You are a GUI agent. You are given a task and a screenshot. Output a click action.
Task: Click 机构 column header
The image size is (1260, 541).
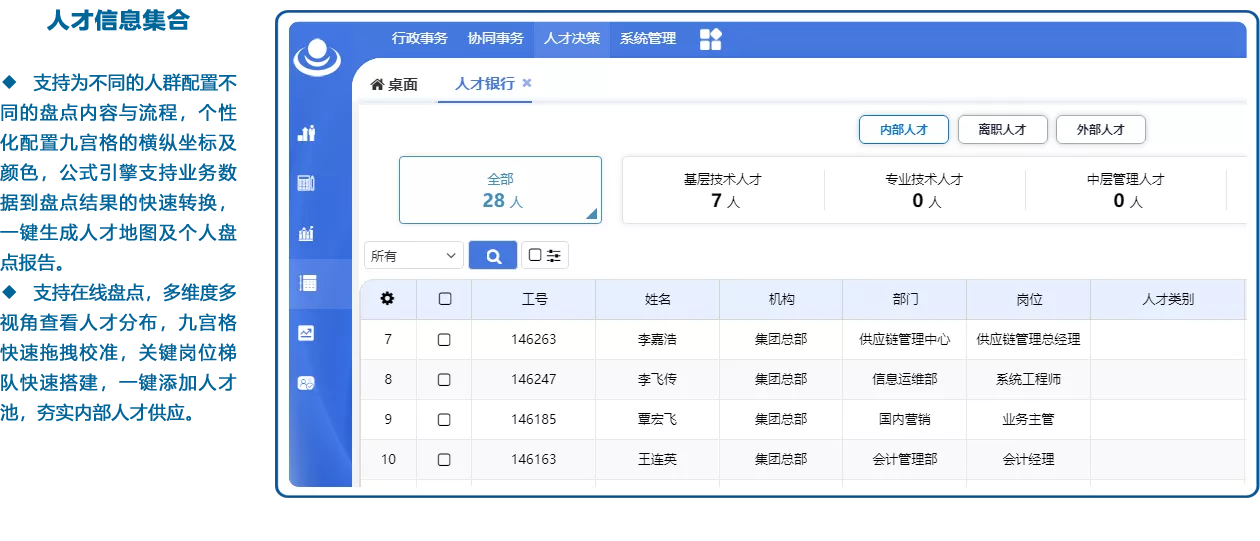781,299
